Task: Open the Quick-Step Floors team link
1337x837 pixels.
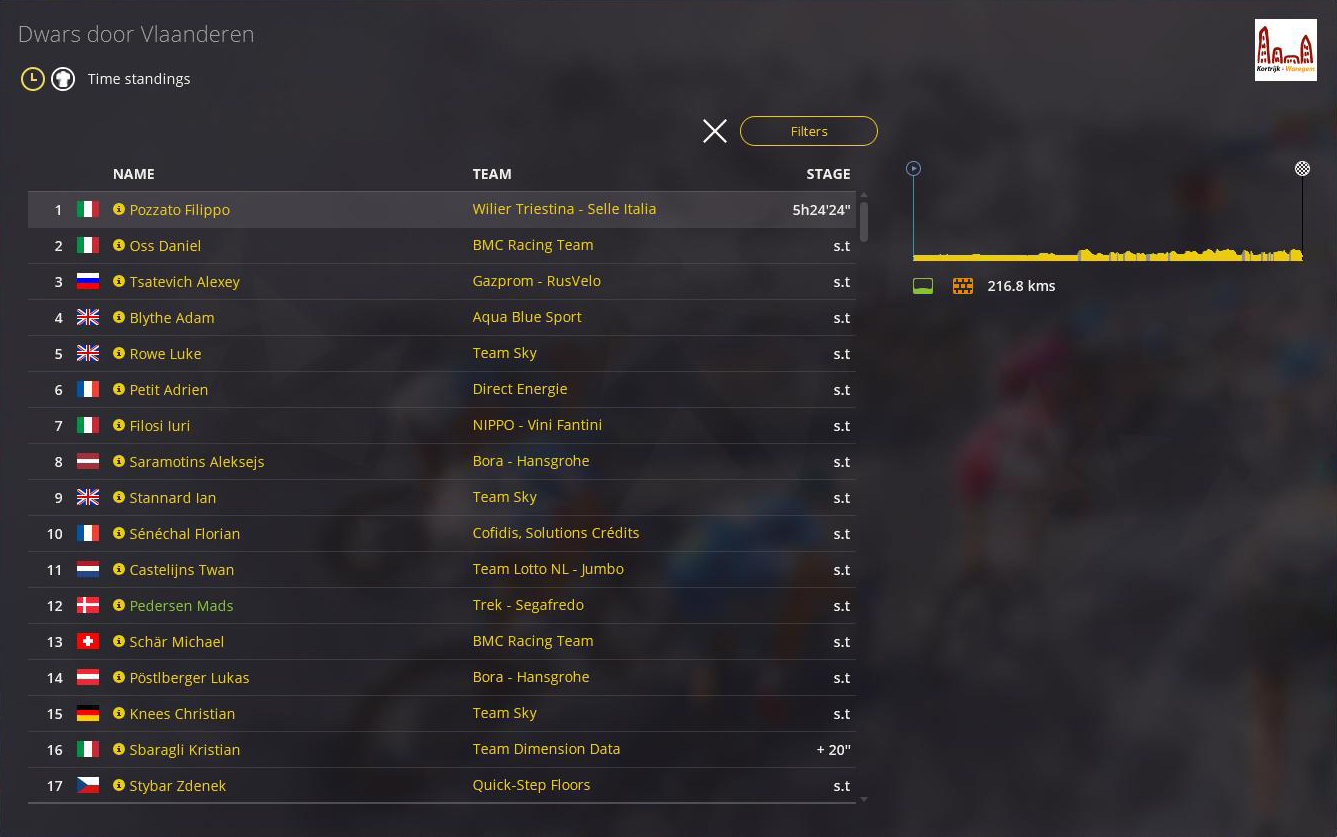Action: (531, 785)
